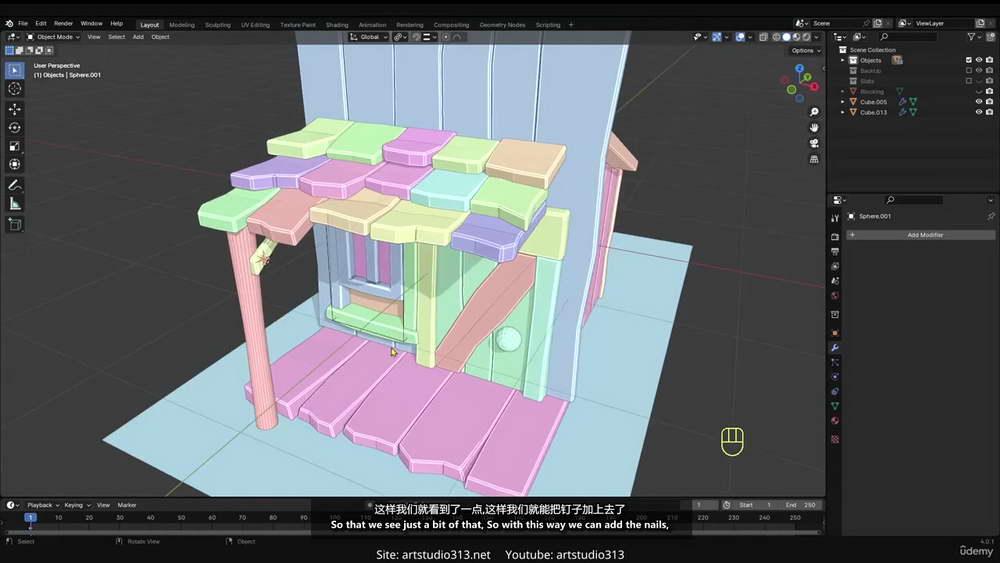Open the shading options dropdown arrow
This screenshot has height=563, width=1000.
[816, 37]
